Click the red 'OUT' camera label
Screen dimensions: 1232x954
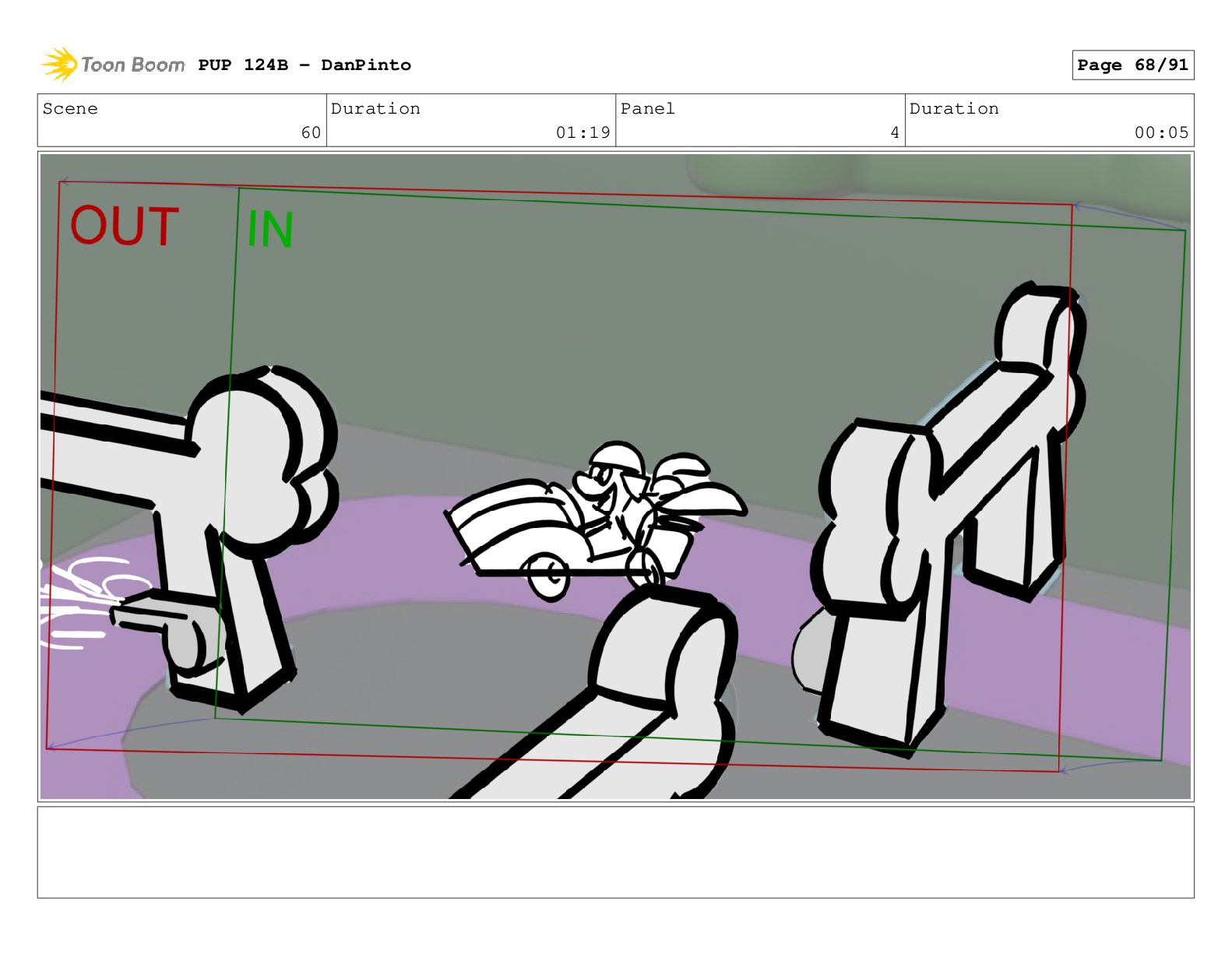125,227
